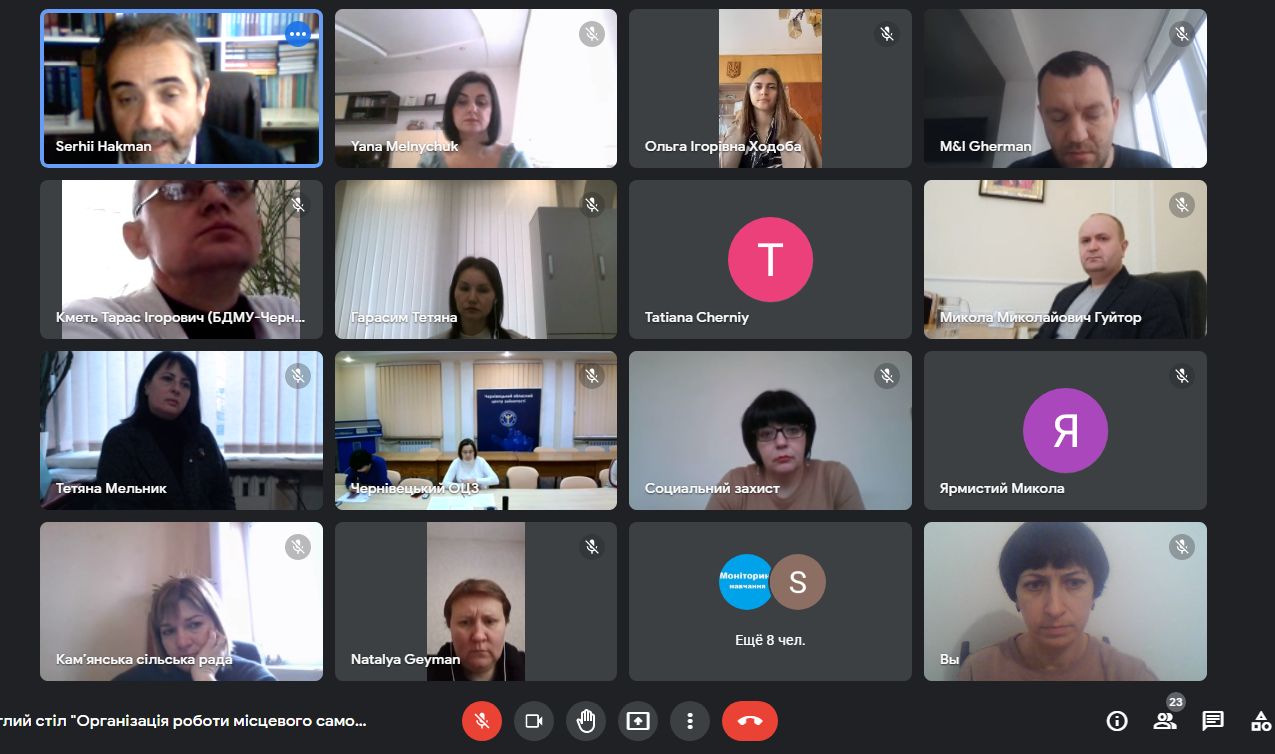Open the activities shapes icon
The width and height of the screenshot is (1275, 754).
click(x=1261, y=721)
